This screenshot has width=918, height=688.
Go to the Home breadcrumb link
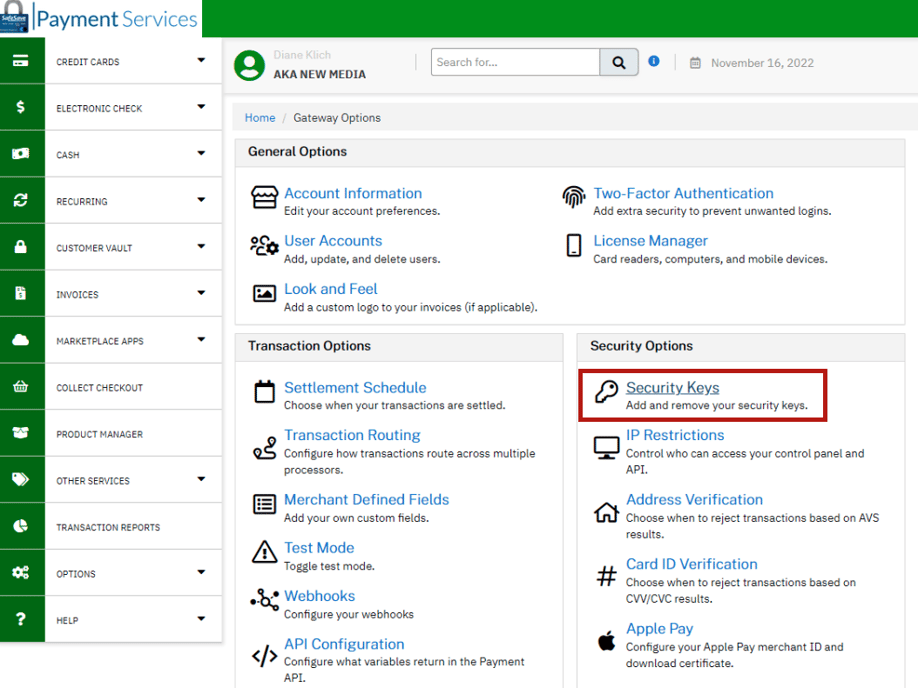[x=260, y=118]
